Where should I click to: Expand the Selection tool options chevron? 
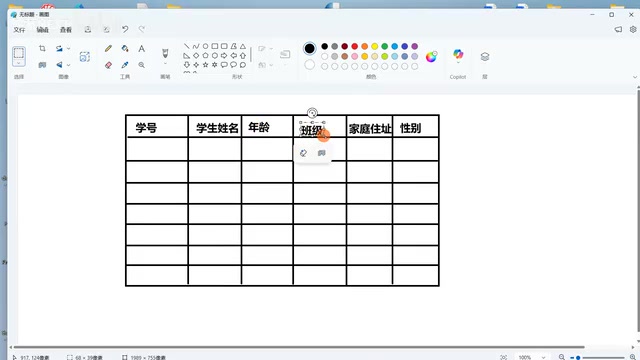pyautogui.click(x=19, y=64)
